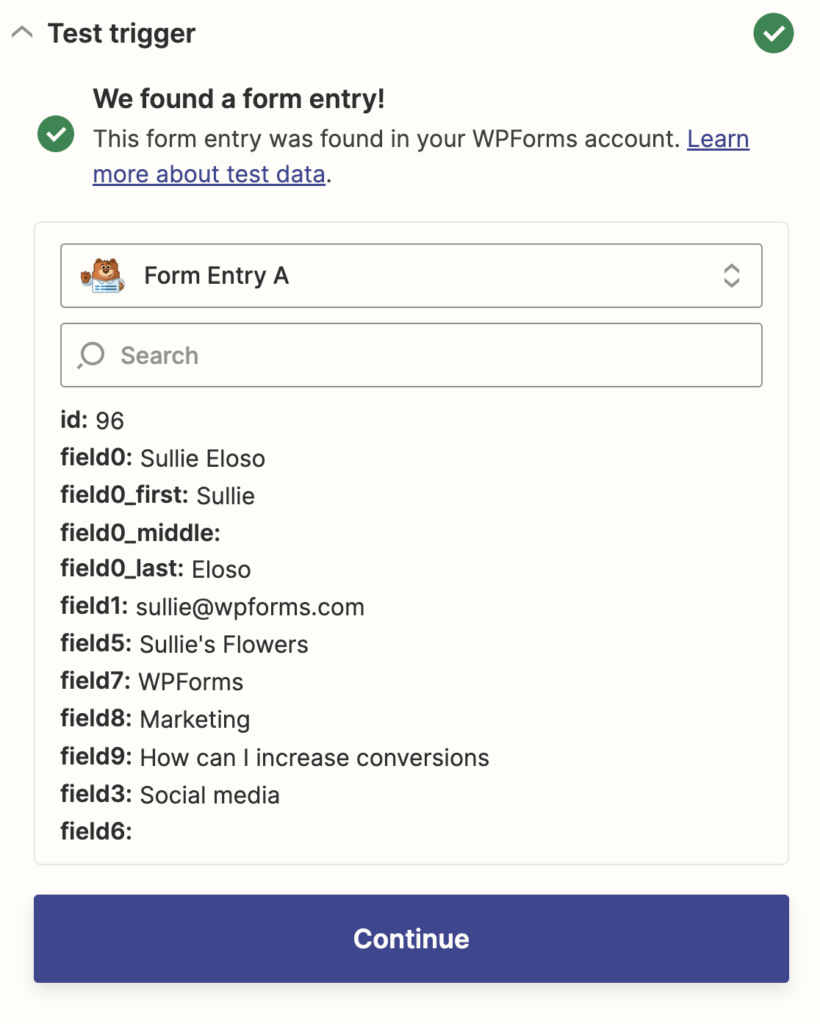Select field5 Sullie's Flowers row
This screenshot has height=1024, width=820.
click(x=184, y=644)
